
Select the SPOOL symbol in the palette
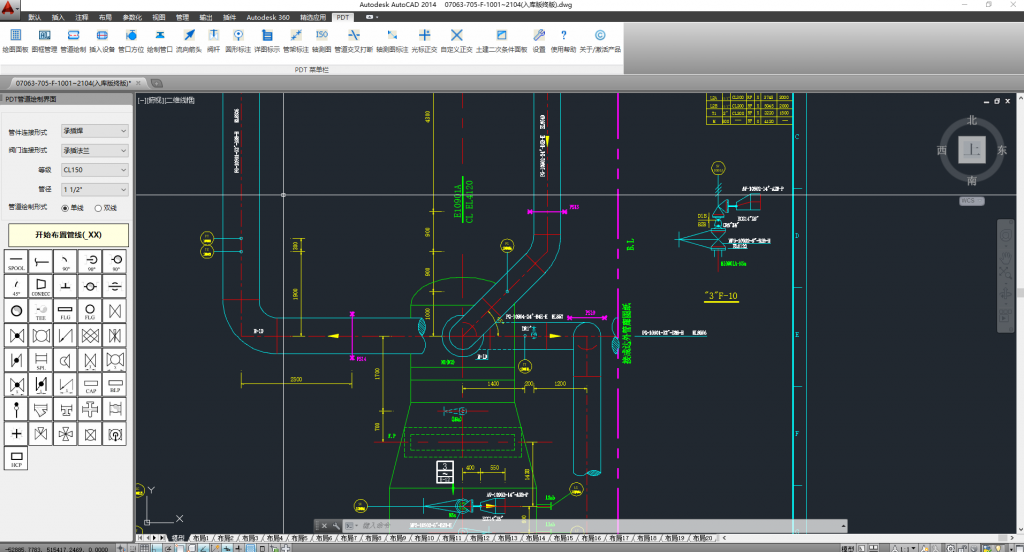[x=16, y=261]
